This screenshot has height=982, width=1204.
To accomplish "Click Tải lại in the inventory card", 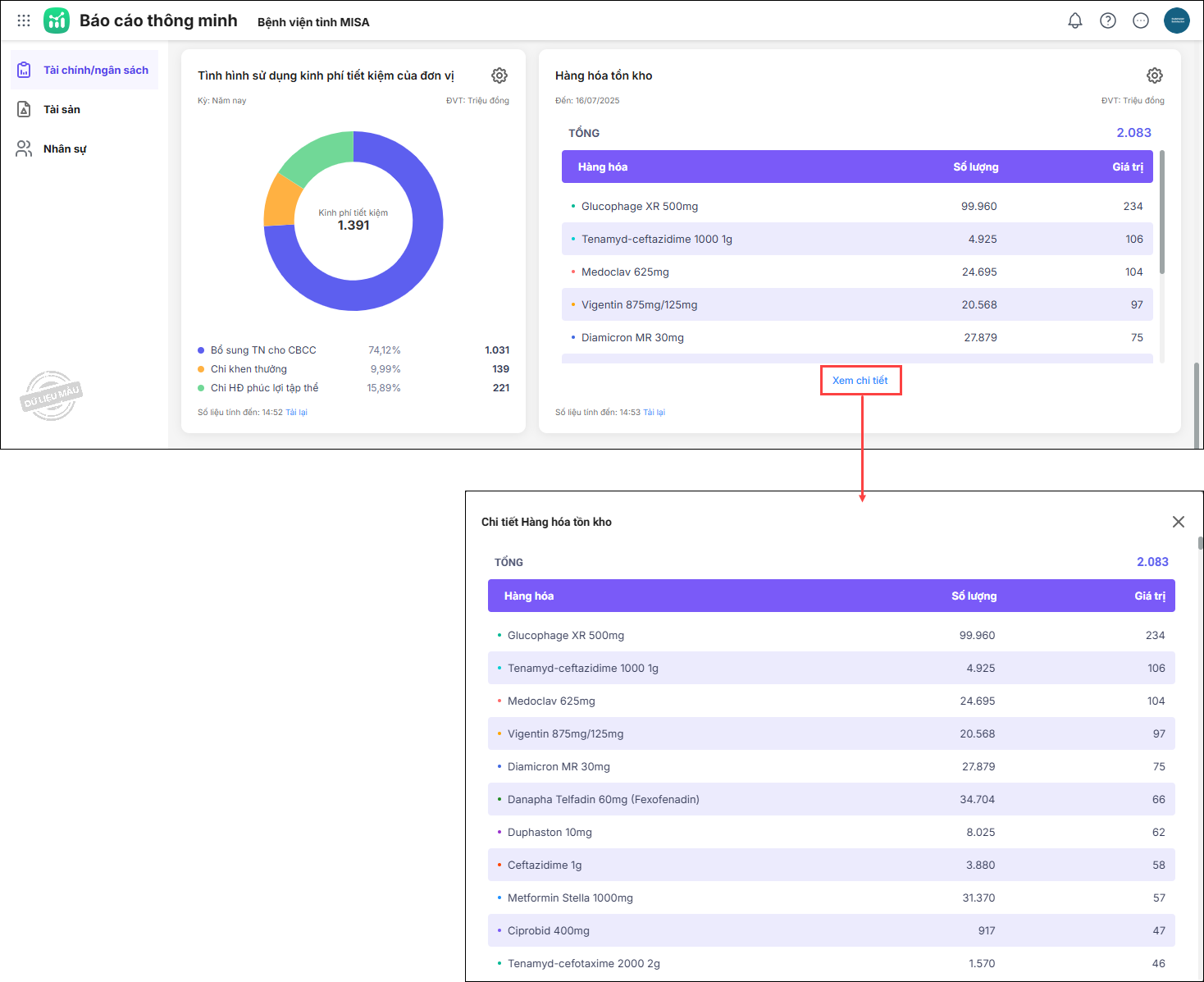I will pos(654,413).
